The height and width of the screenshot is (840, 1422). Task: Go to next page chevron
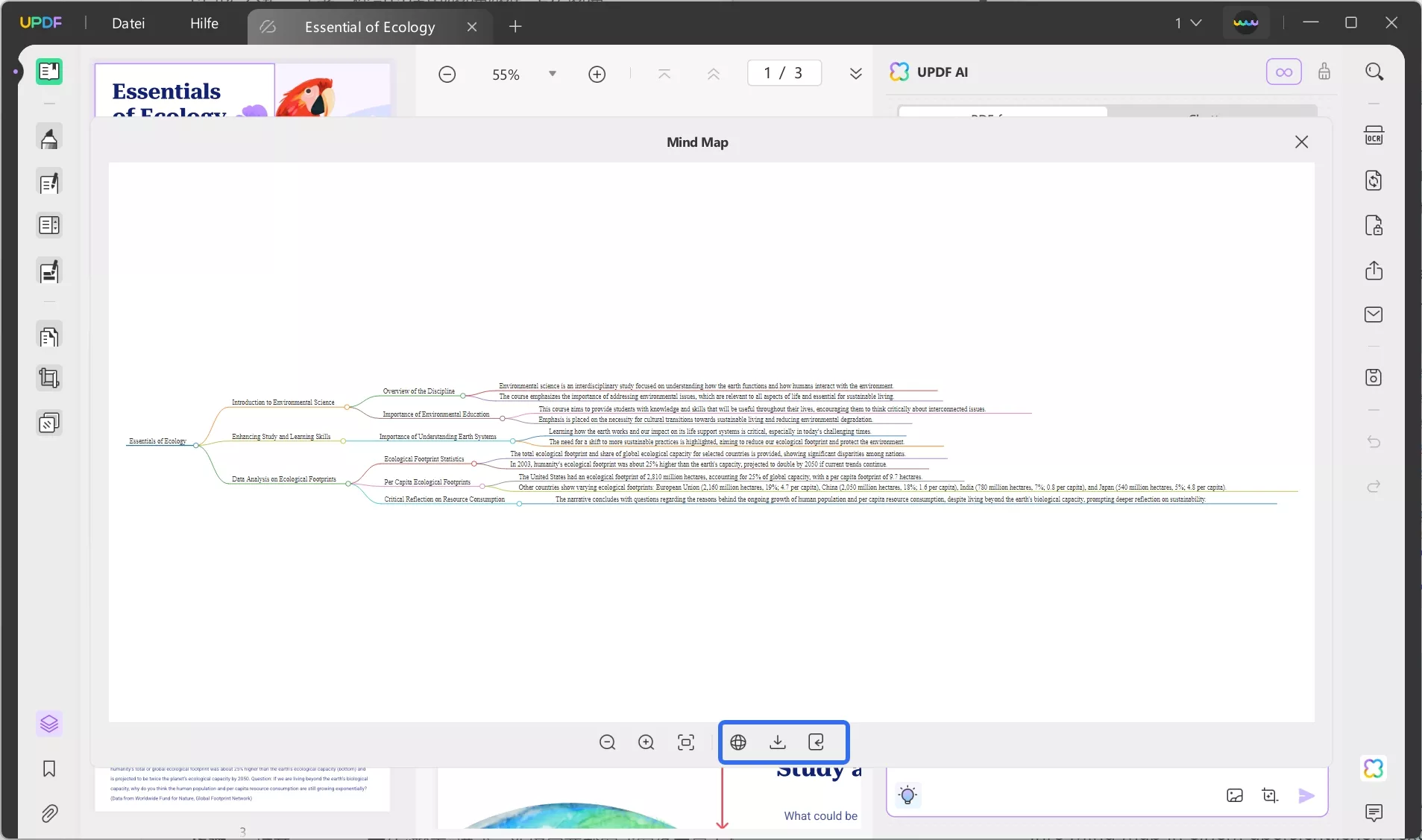point(856,74)
